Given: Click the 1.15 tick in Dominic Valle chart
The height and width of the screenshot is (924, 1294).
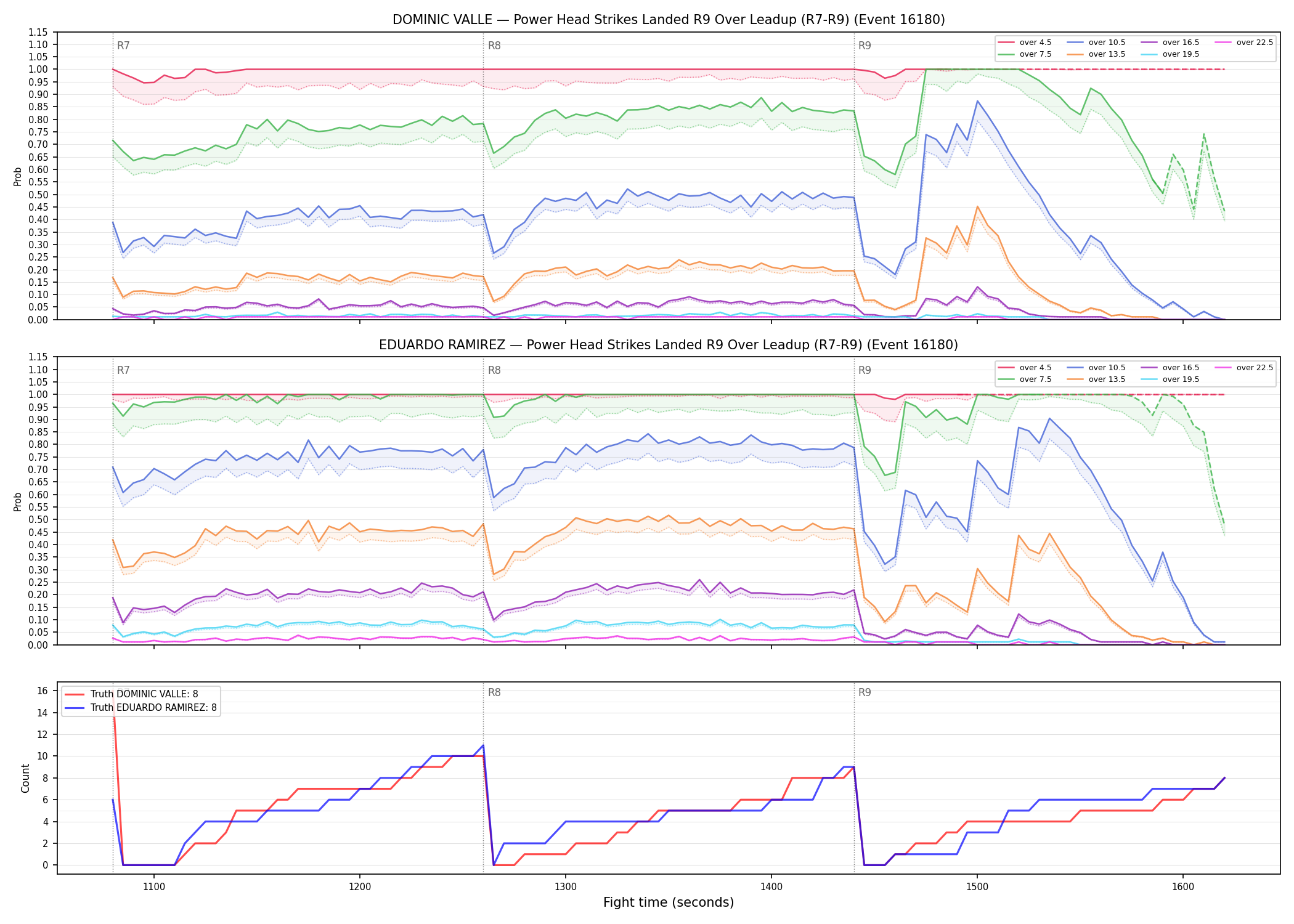Looking at the screenshot, I should click(x=39, y=32).
